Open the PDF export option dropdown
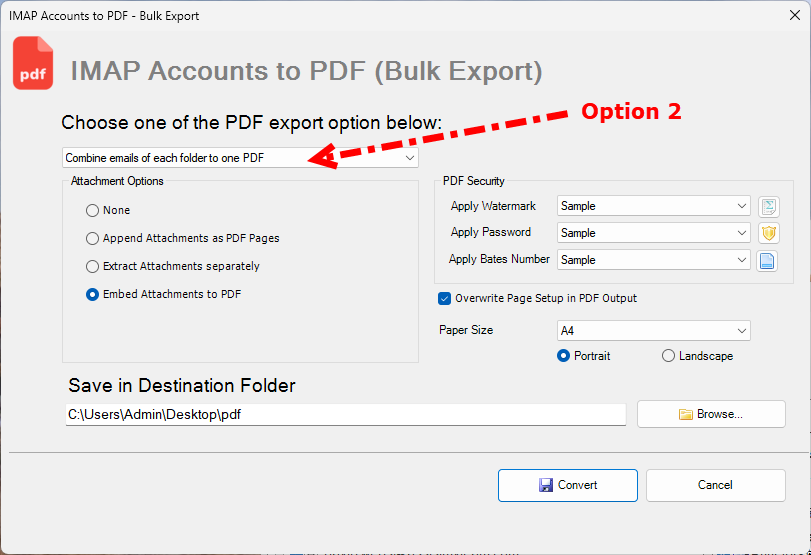Image resolution: width=811 pixels, height=555 pixels. (x=240, y=158)
